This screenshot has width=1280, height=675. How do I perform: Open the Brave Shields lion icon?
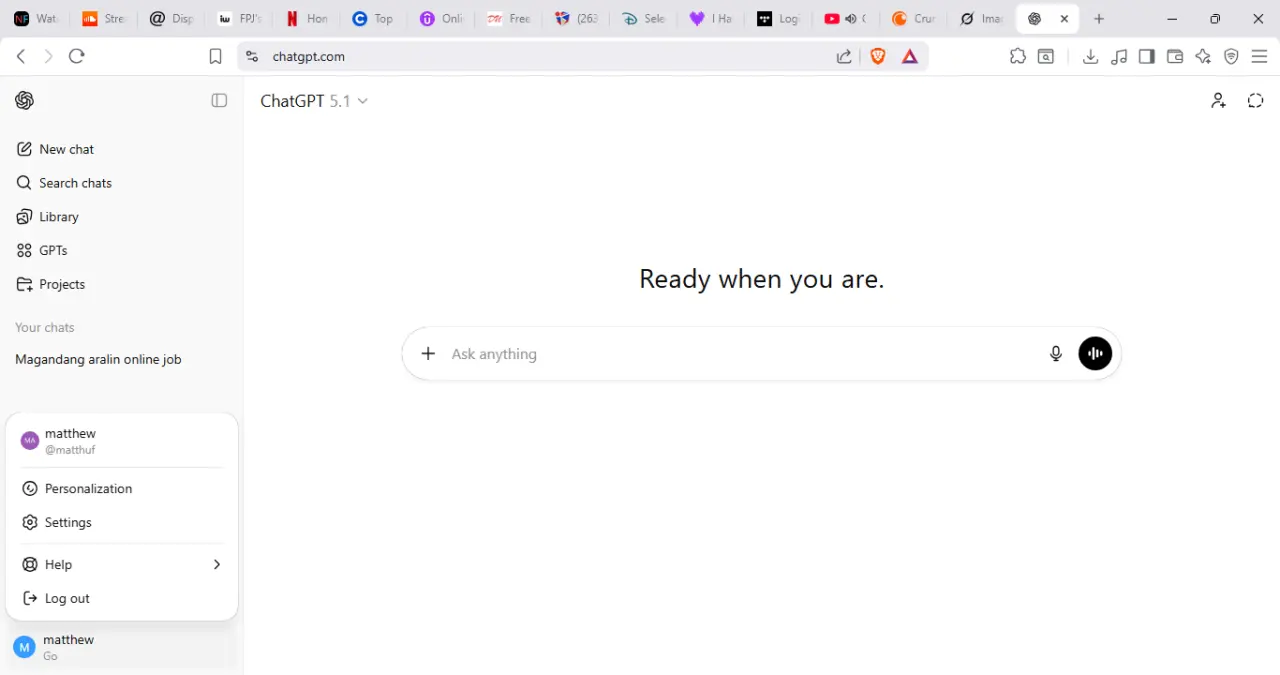(878, 57)
